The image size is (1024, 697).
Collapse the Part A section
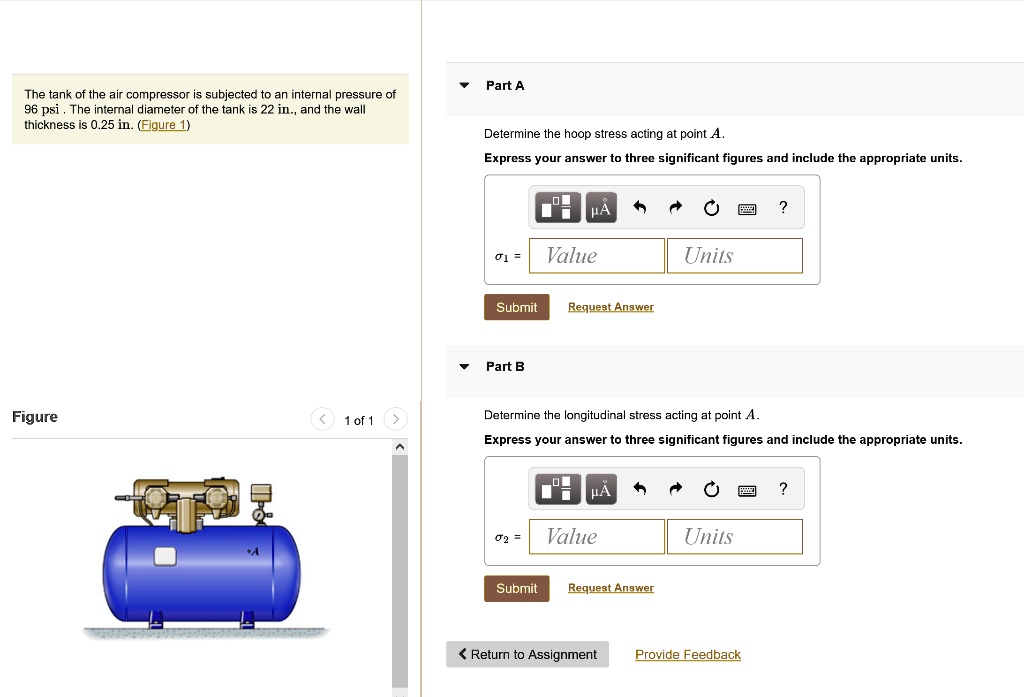point(464,86)
